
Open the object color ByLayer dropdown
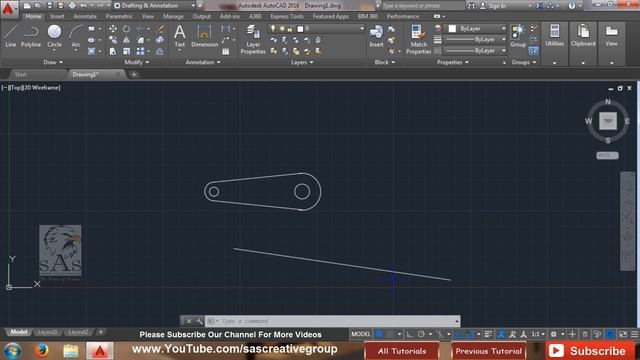point(476,29)
